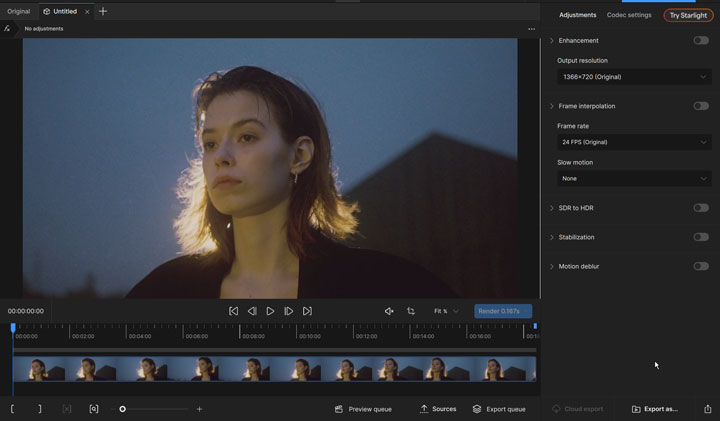Jump to the first frame of the clip
This screenshot has width=720, height=421.
[233, 311]
